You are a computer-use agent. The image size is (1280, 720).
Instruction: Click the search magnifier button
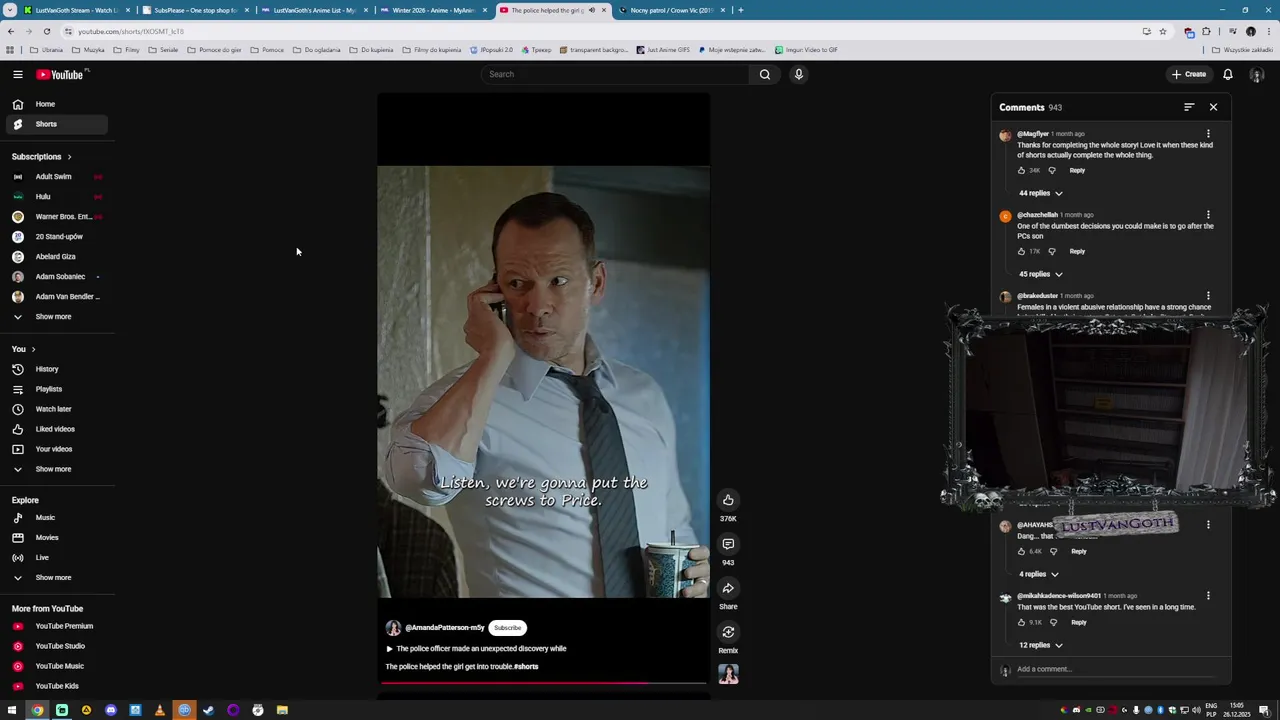[x=765, y=74]
